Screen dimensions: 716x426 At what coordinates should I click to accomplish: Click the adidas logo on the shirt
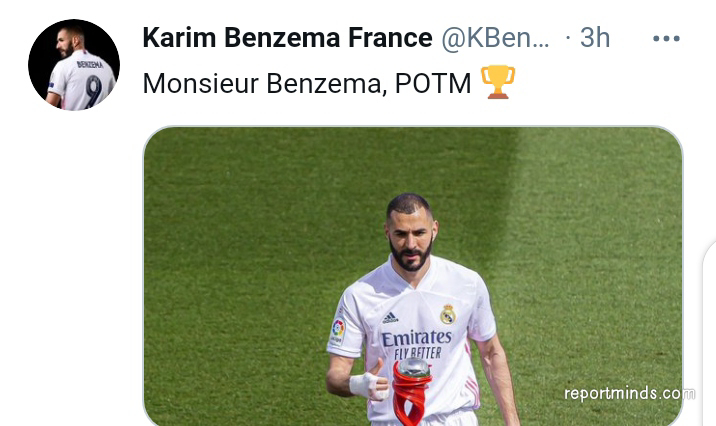pyautogui.click(x=390, y=318)
